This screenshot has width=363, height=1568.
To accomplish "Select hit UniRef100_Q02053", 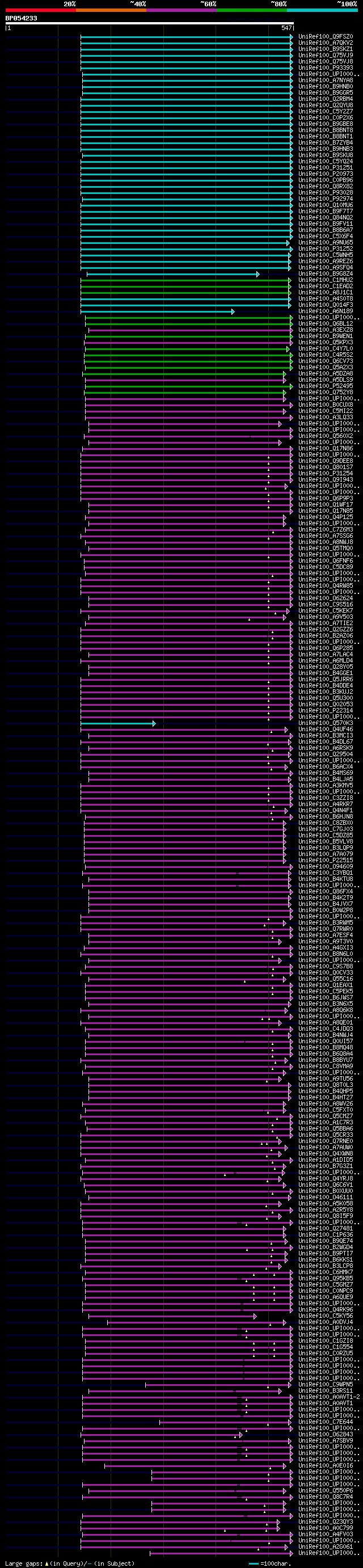I will tap(325, 704).
